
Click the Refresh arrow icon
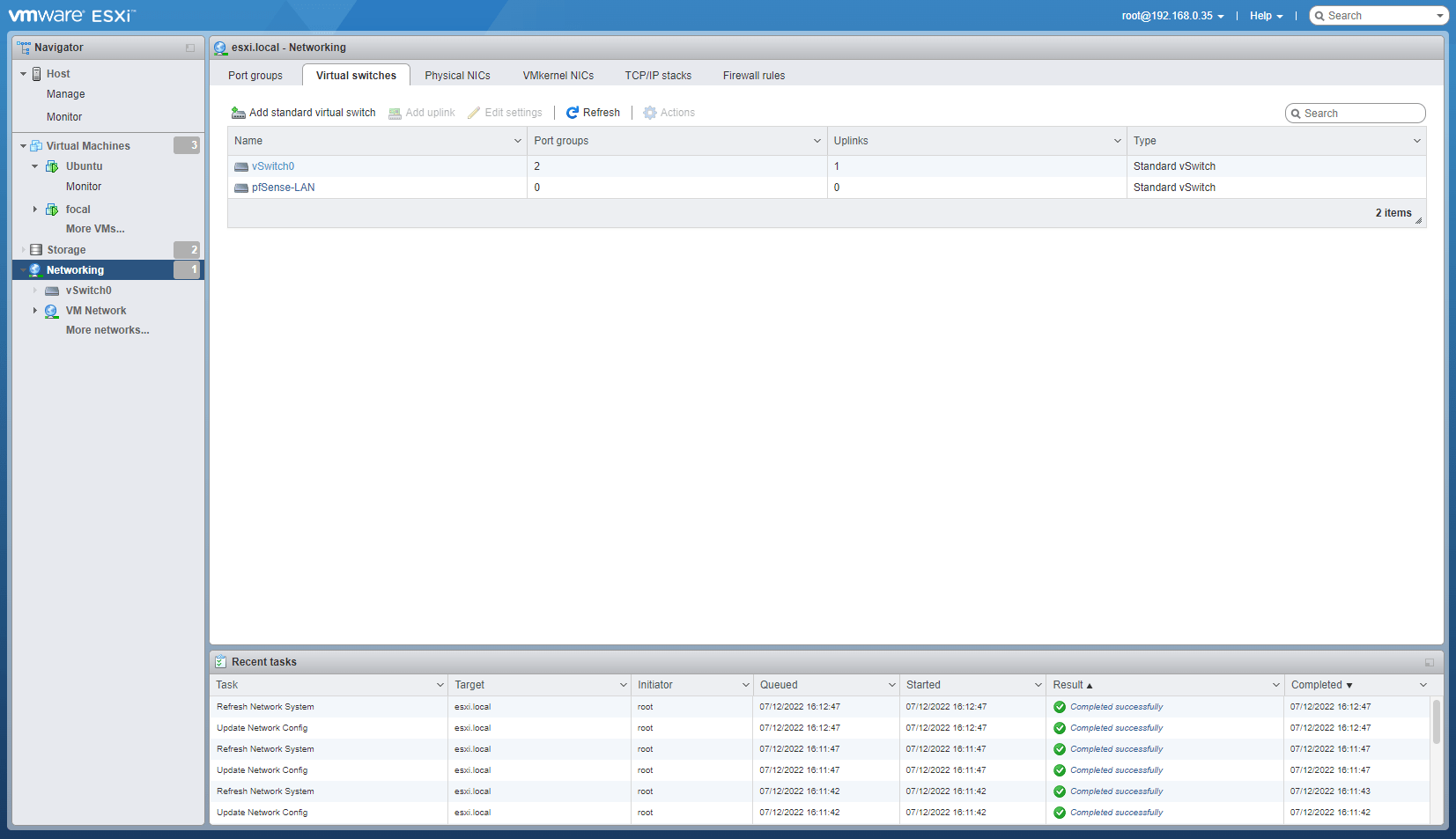(x=573, y=113)
